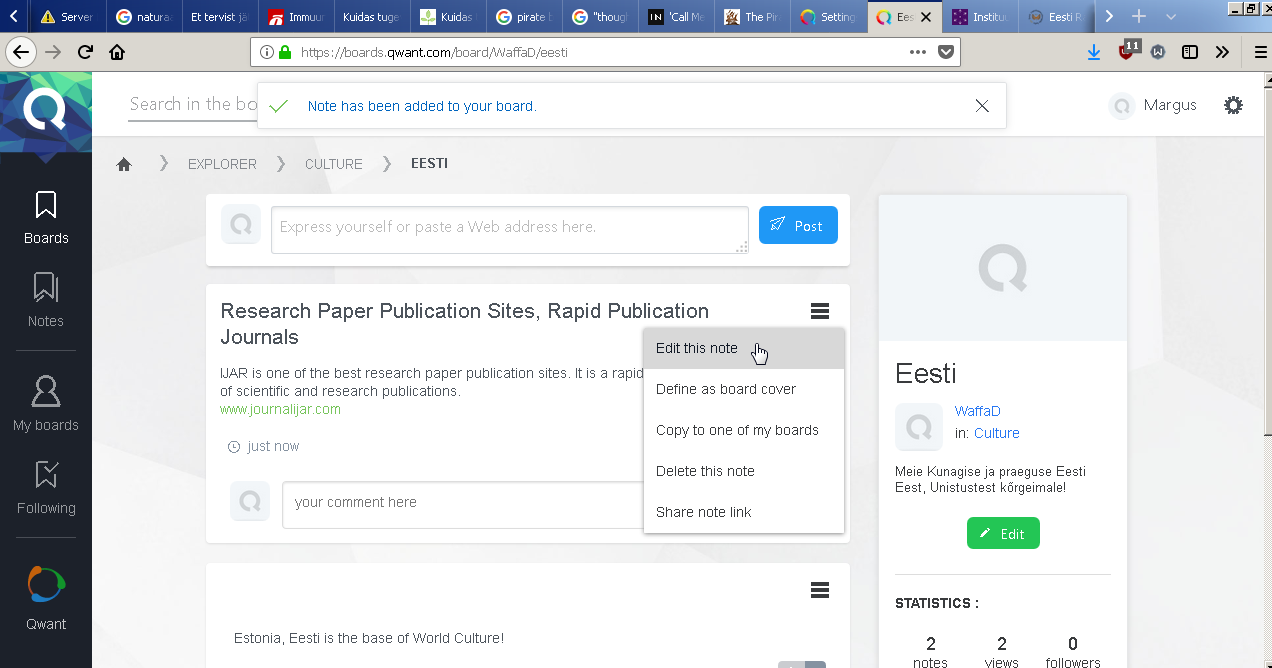Open a new browser tab with plus

click(1138, 17)
